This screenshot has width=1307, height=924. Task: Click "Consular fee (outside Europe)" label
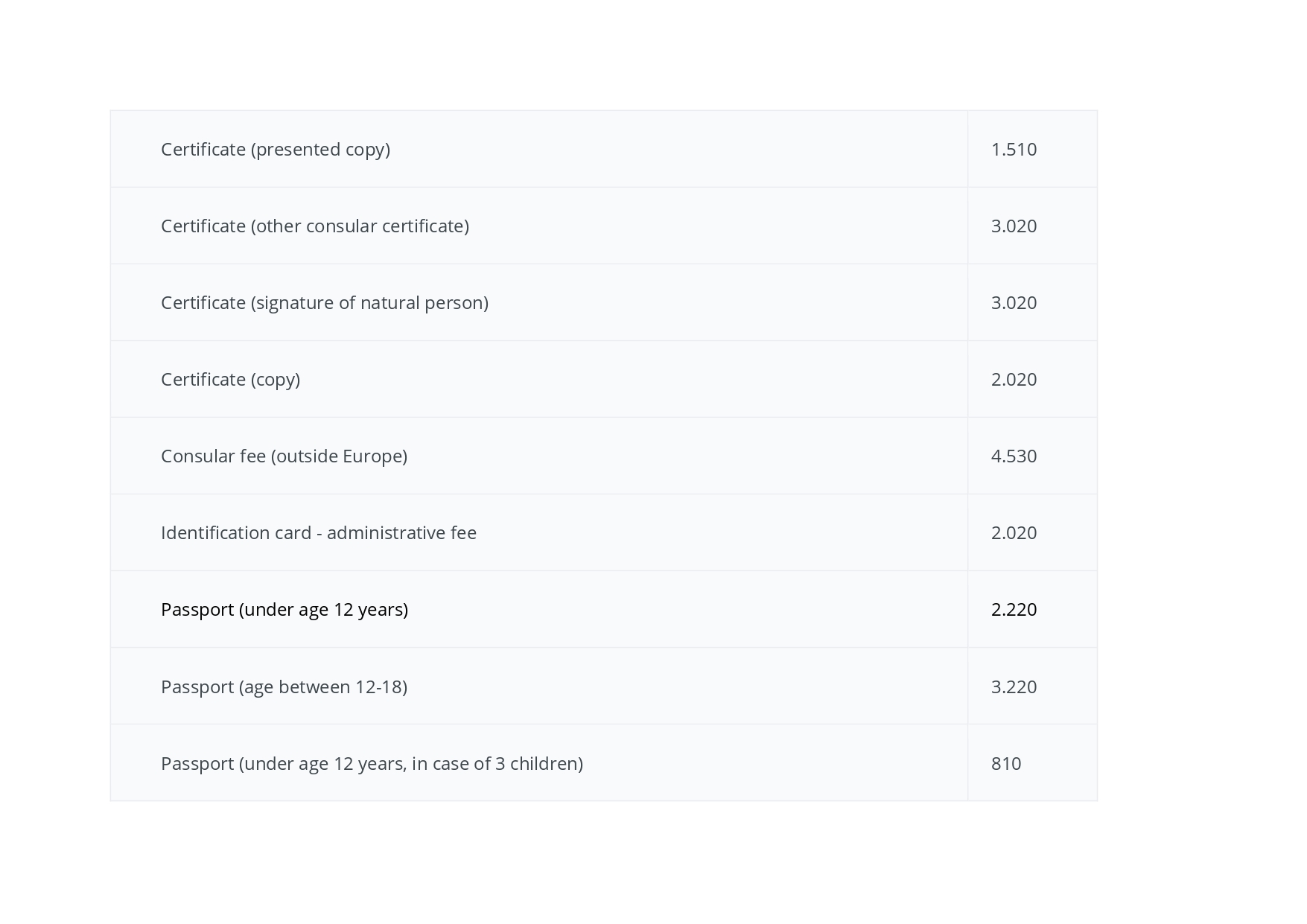click(284, 456)
